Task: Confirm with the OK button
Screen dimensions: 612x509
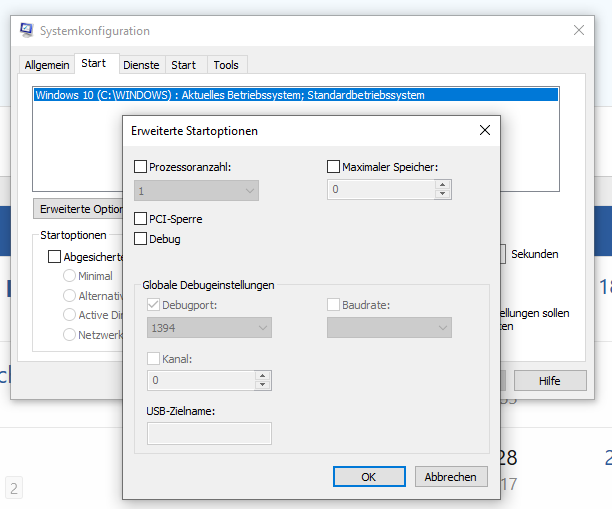Action: [x=369, y=477]
